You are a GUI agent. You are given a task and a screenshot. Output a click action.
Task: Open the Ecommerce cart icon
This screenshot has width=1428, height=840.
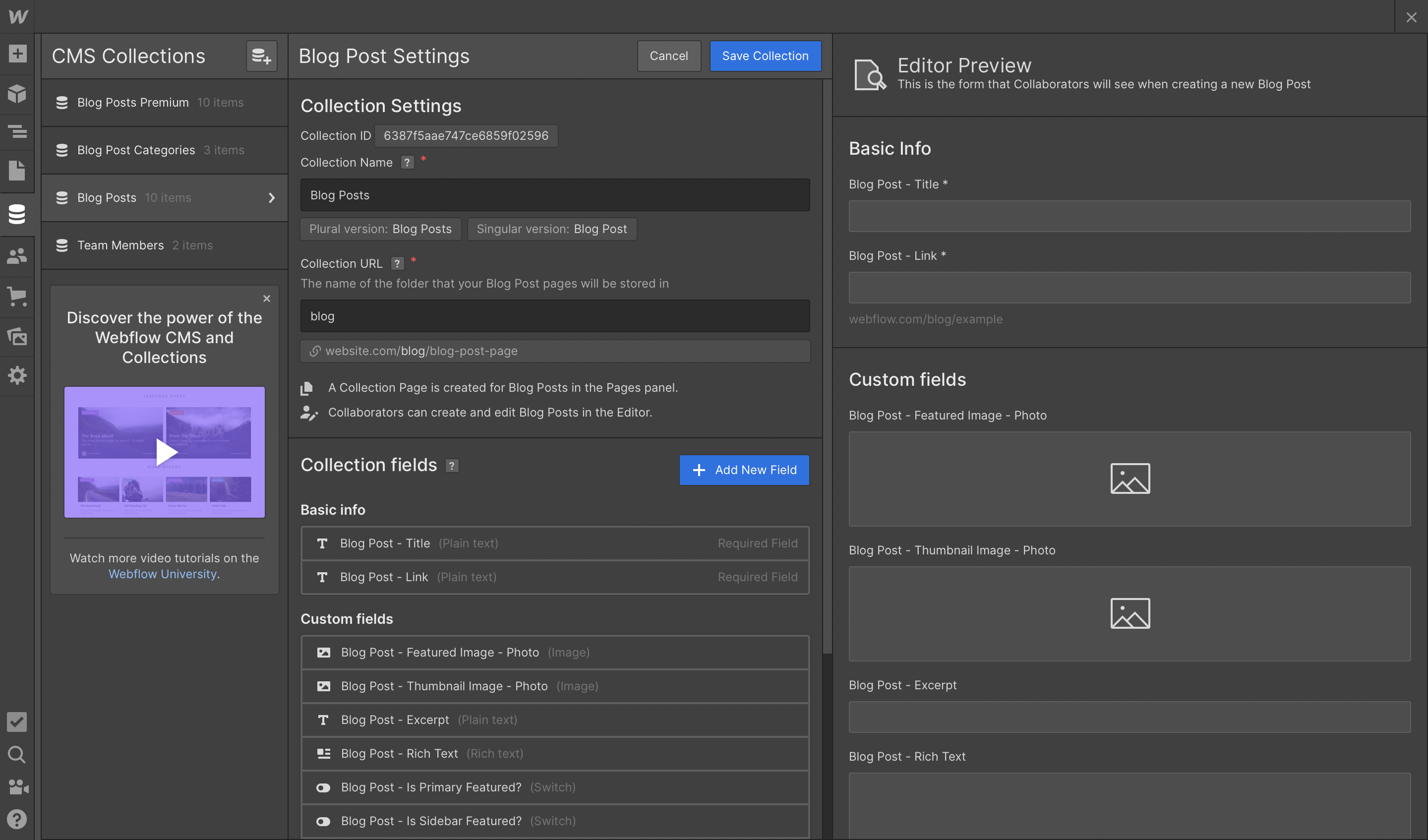[17, 296]
